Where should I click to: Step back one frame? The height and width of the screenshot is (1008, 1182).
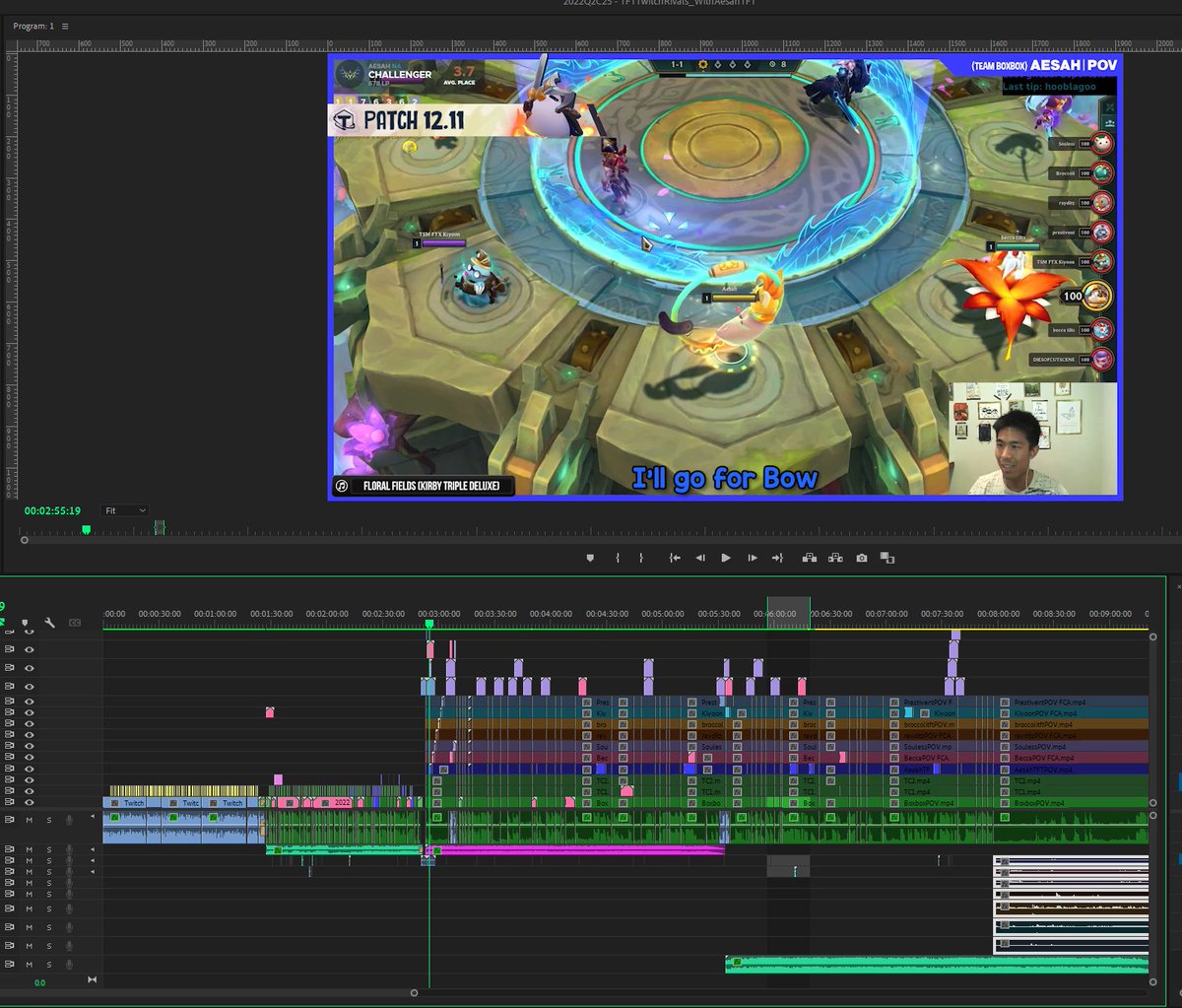(x=700, y=558)
